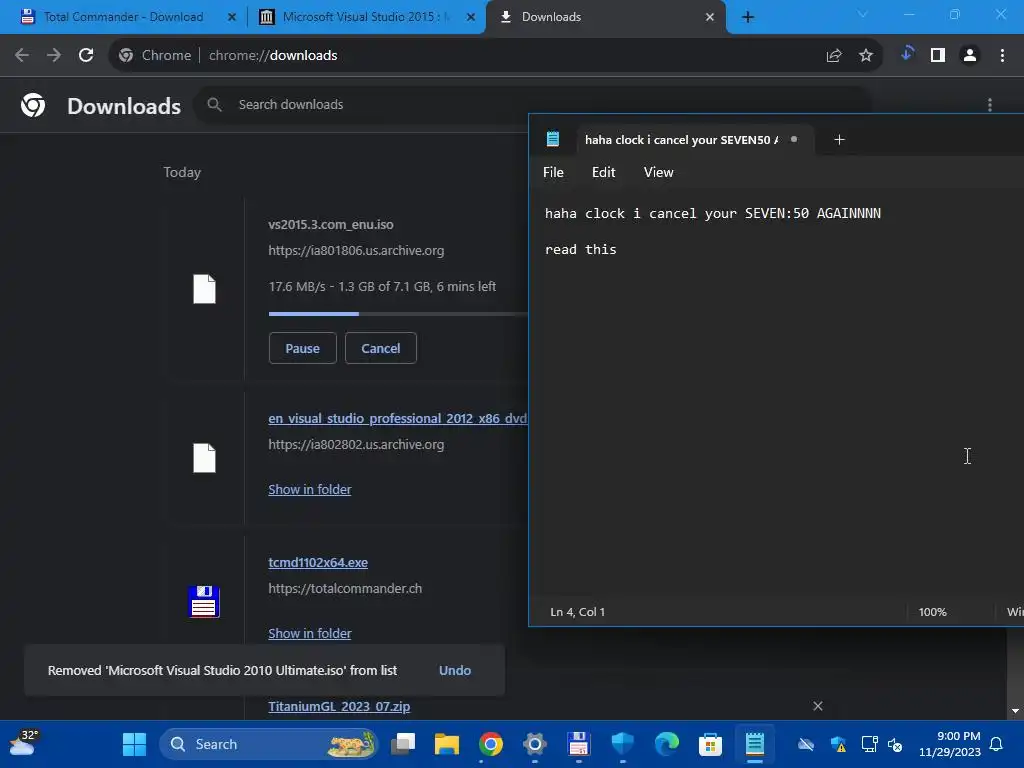Open the Chrome three-dot main menu
The height and width of the screenshot is (768, 1024).
click(1002, 56)
